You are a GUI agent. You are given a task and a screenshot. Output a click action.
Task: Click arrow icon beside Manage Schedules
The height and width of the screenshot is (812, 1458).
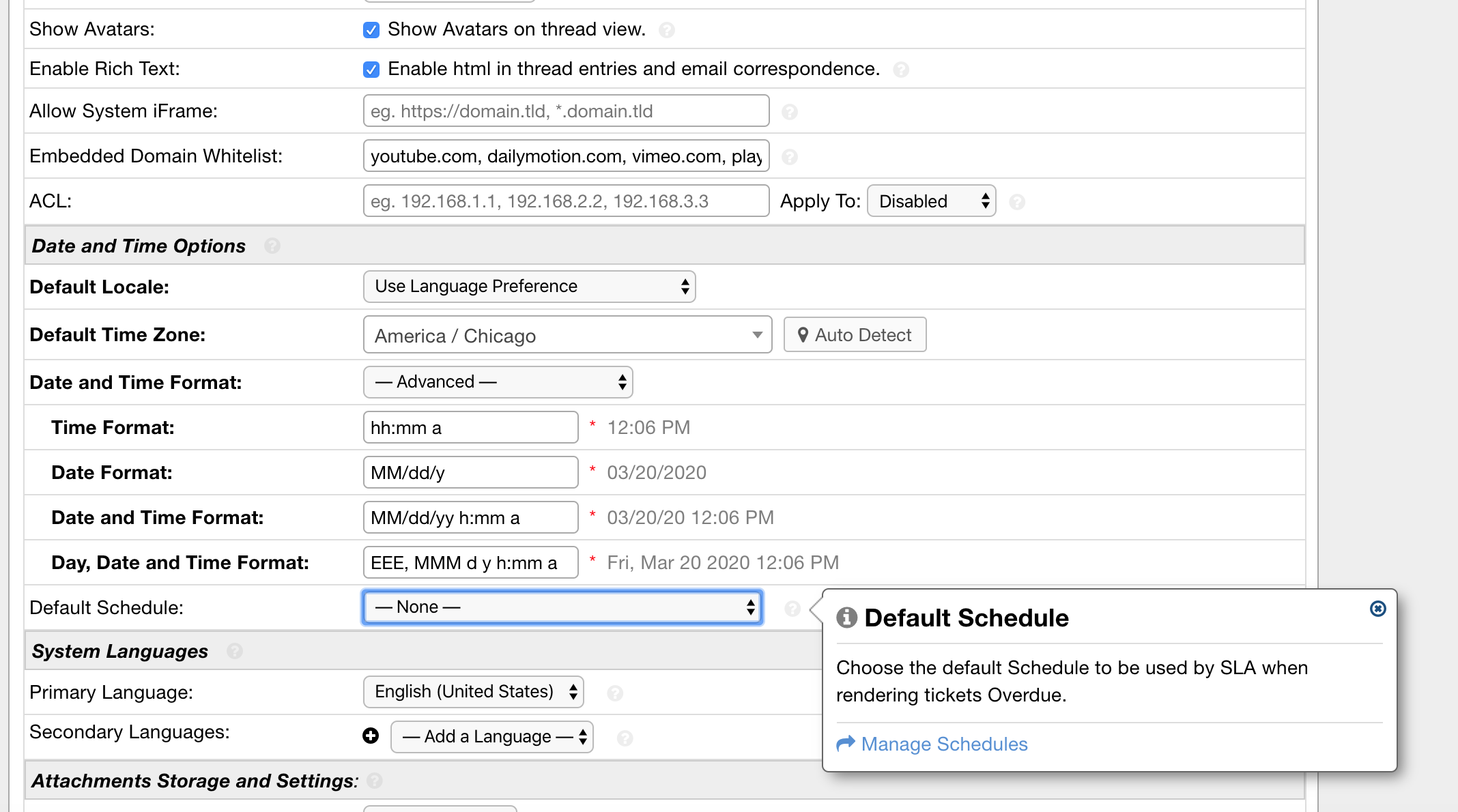pos(846,743)
